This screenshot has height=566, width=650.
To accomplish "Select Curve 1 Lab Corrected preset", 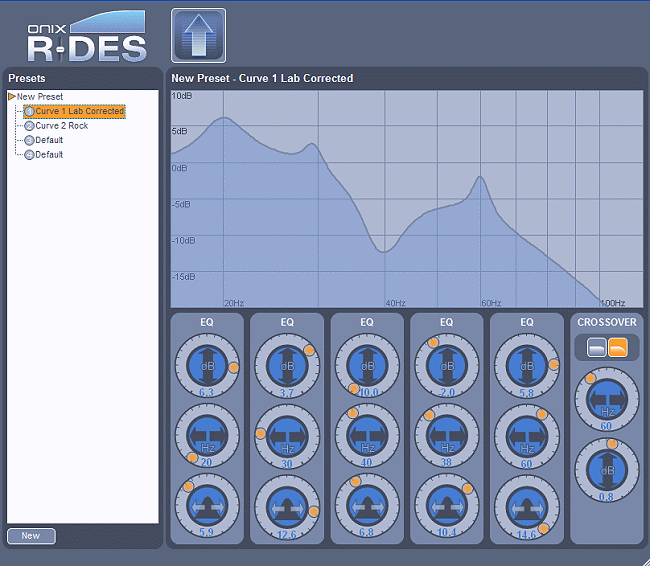I will click(75, 111).
